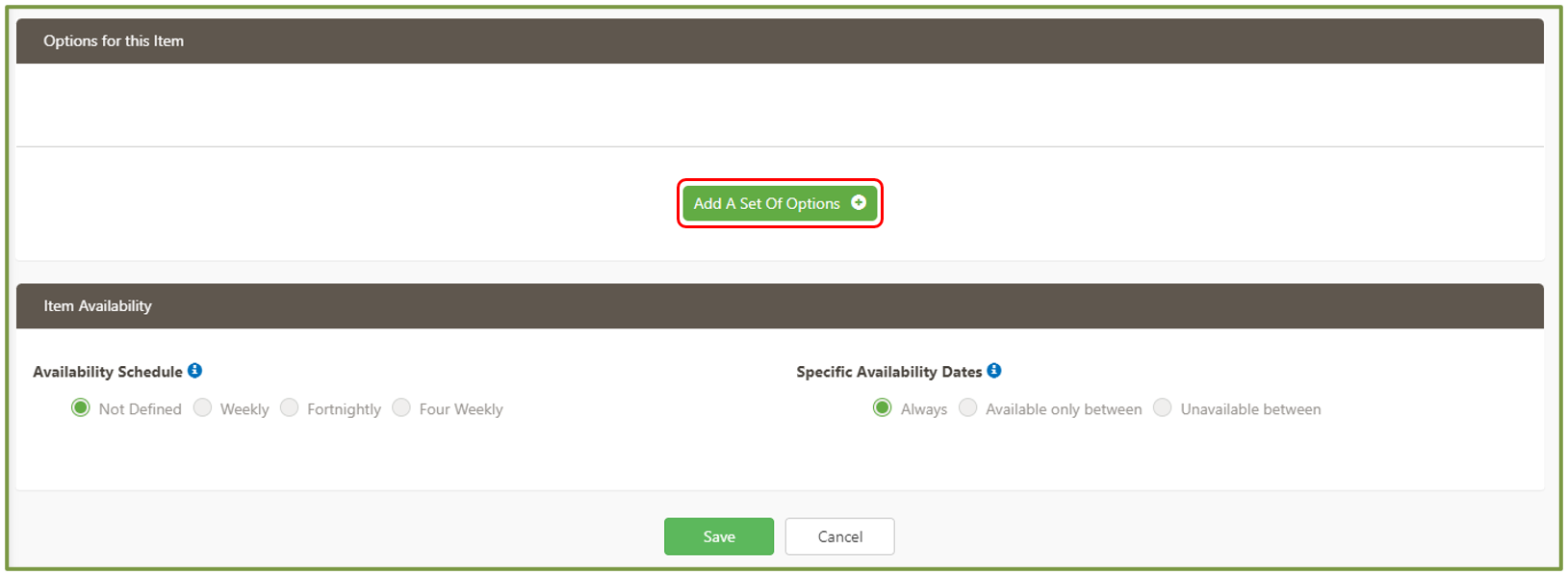Click the Availability Schedule heading text
1568x575 pixels.
(x=108, y=372)
